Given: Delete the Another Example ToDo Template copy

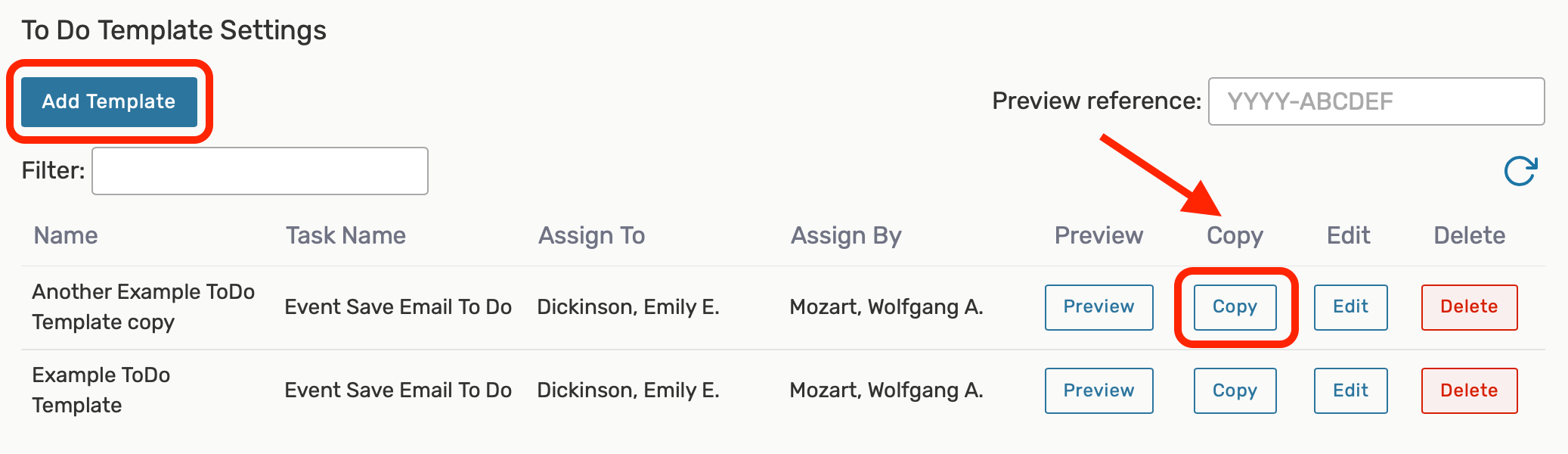Looking at the screenshot, I should pyautogui.click(x=1469, y=307).
